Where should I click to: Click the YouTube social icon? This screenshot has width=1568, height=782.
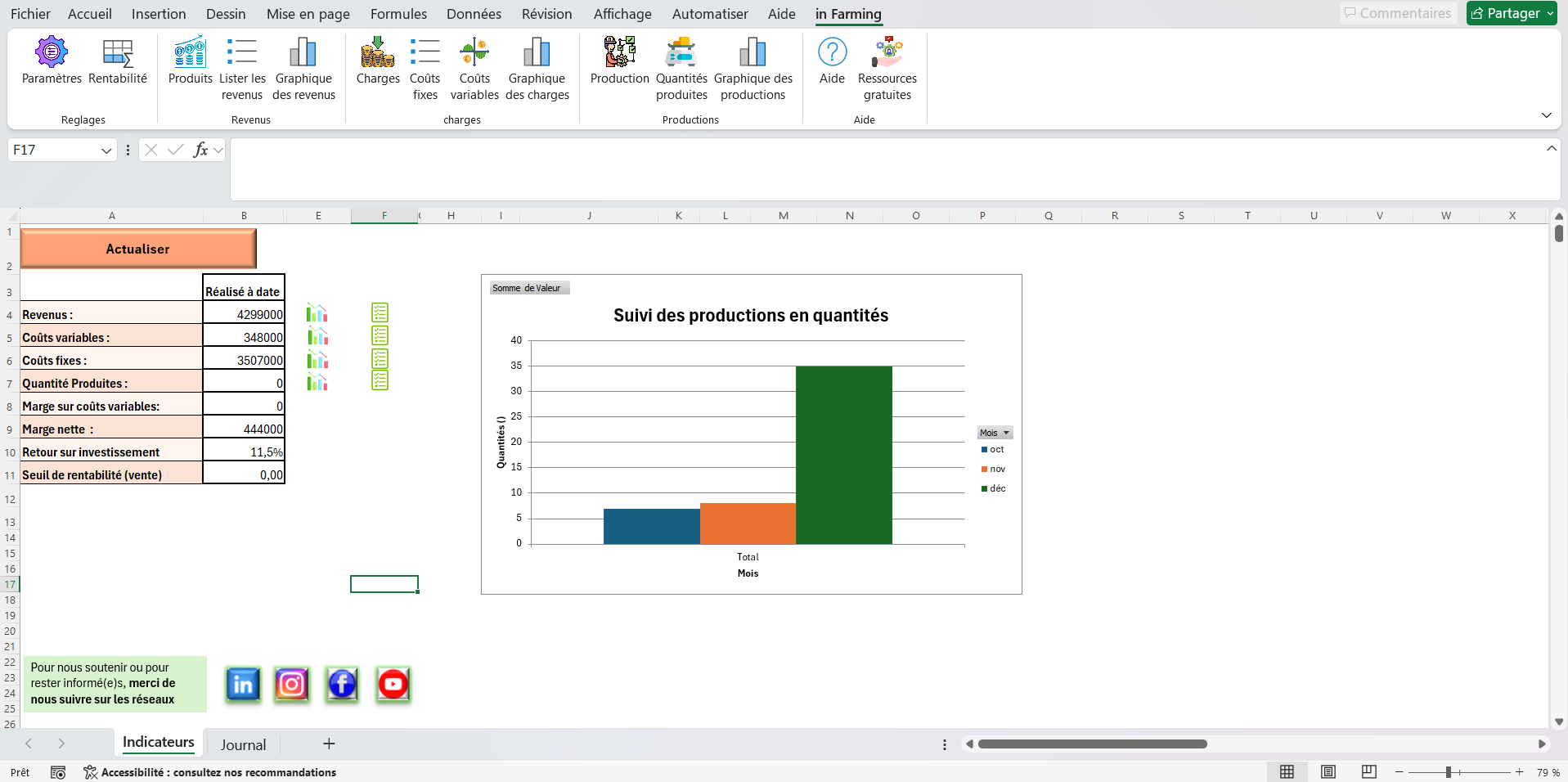point(393,685)
